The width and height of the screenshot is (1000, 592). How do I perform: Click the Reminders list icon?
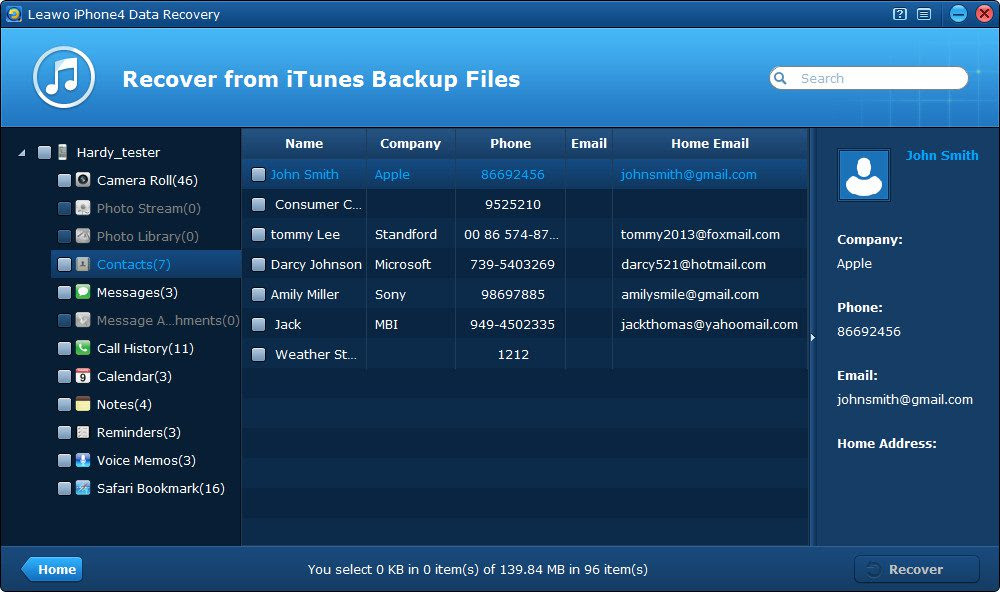(x=83, y=433)
